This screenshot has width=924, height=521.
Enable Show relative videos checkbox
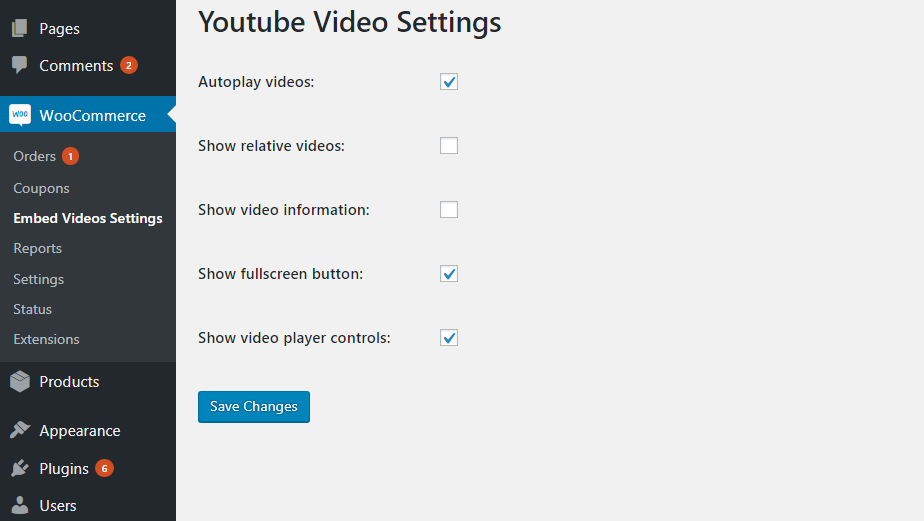[x=449, y=146]
